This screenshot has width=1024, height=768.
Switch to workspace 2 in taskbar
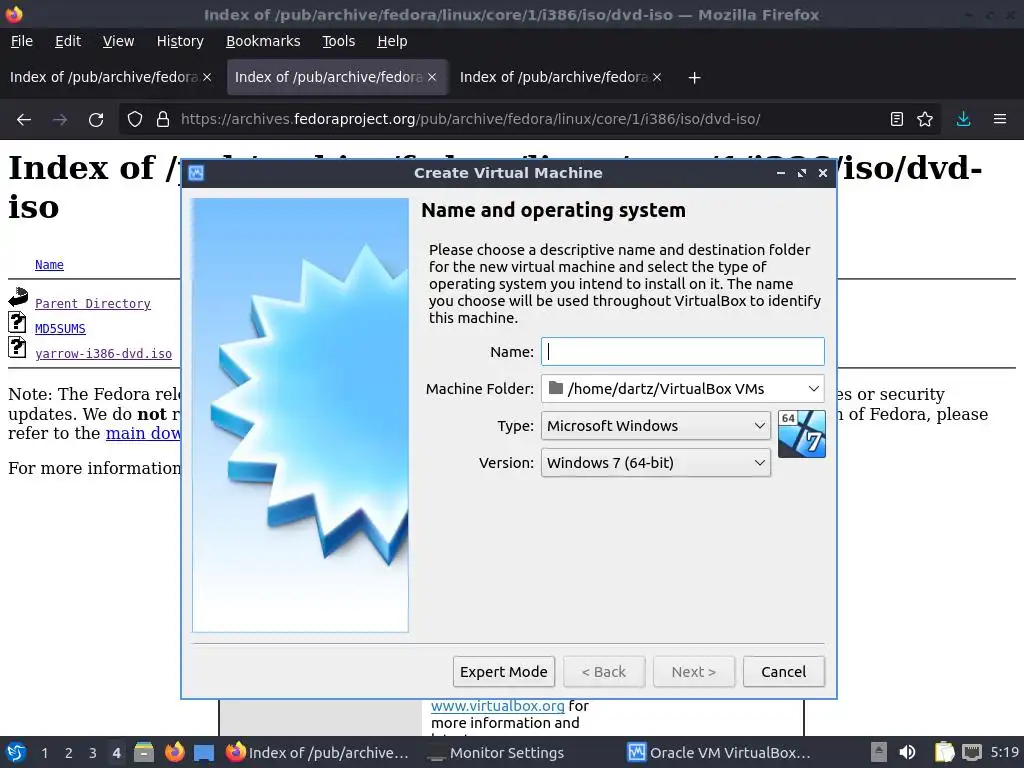[69, 753]
